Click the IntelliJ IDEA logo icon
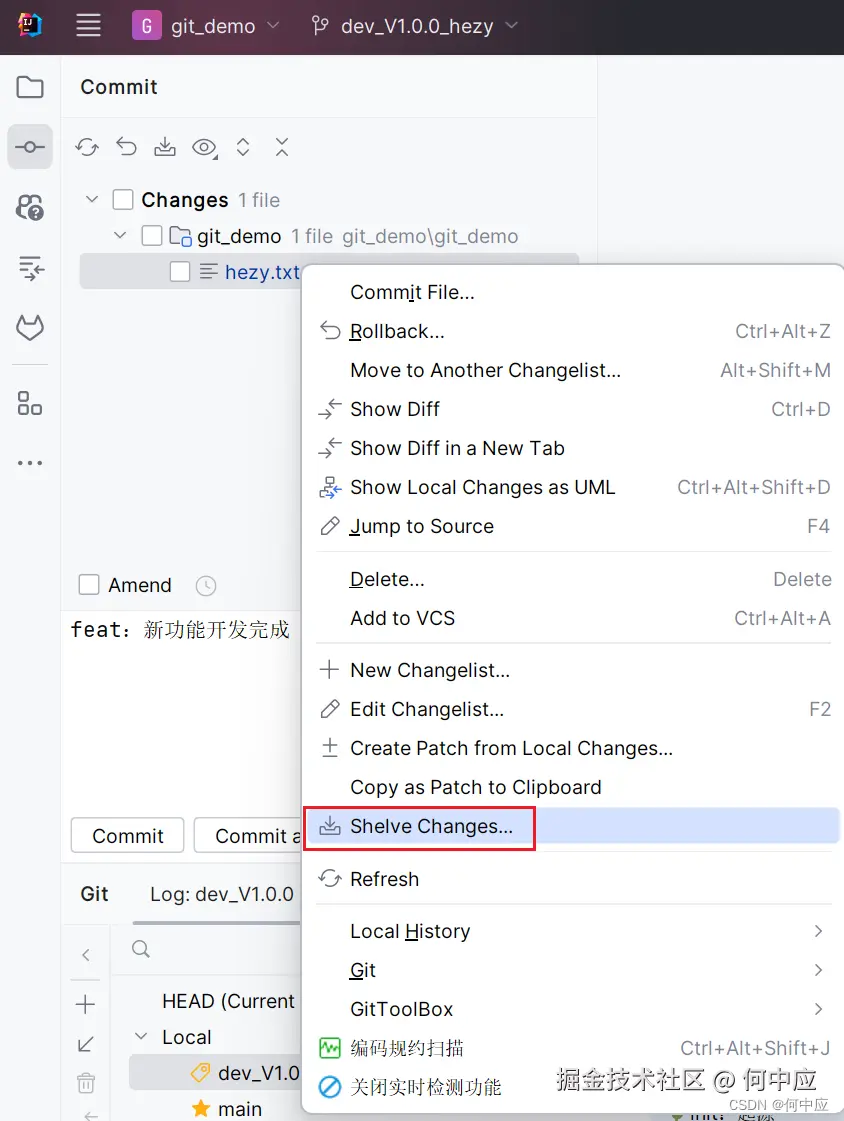The height and width of the screenshot is (1121, 844). 30,26
